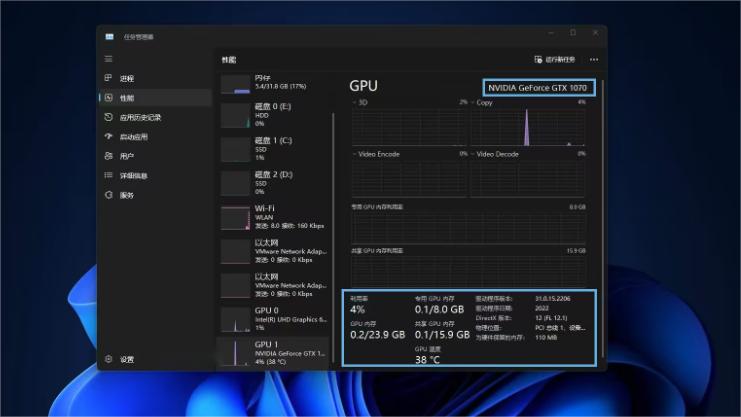741x417 pixels.
Task: Click the NVIDIA GeForce GTX 1070 name
Action: click(x=538, y=88)
